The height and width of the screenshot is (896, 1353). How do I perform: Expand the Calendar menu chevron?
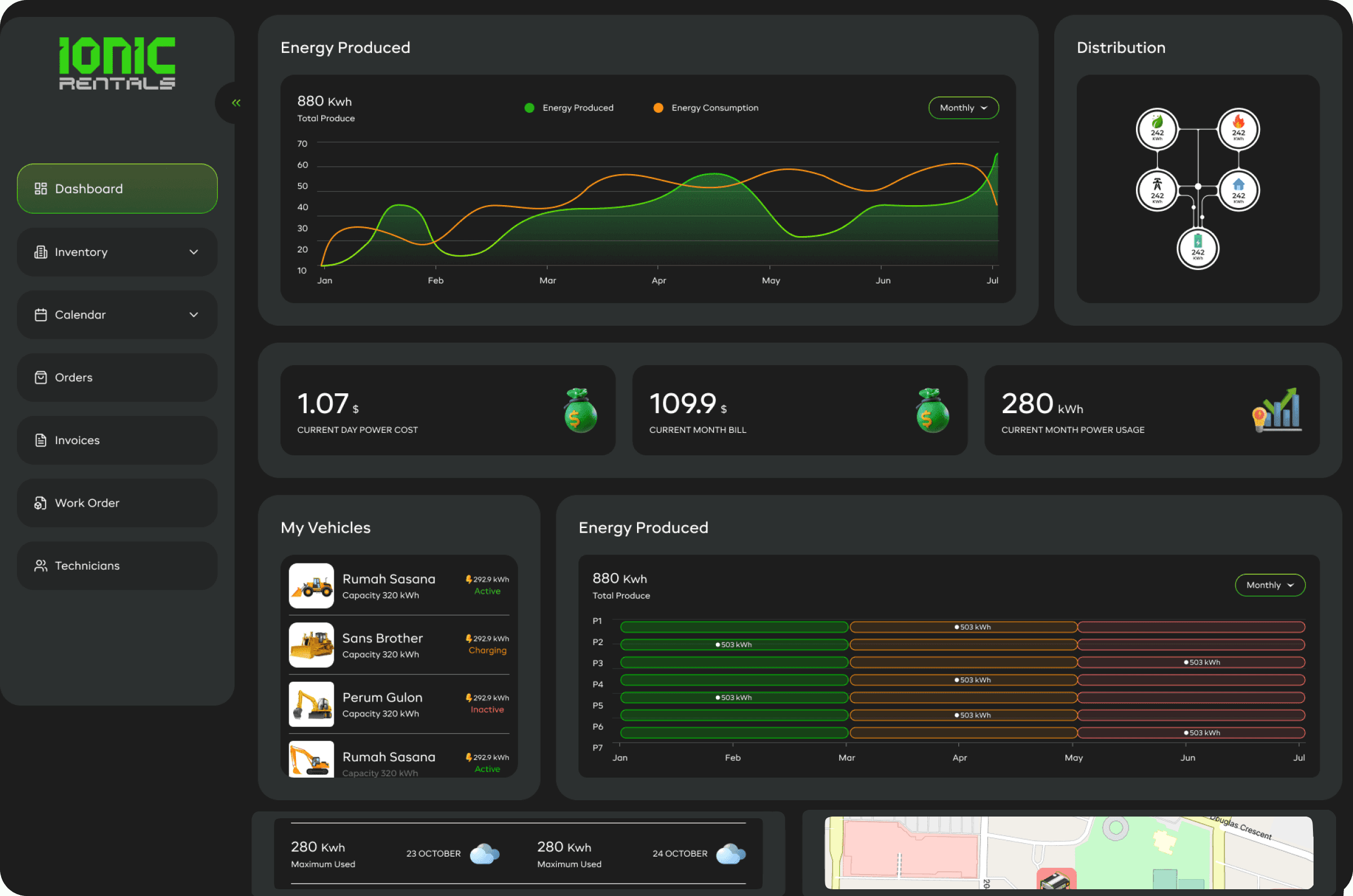pyautogui.click(x=194, y=315)
